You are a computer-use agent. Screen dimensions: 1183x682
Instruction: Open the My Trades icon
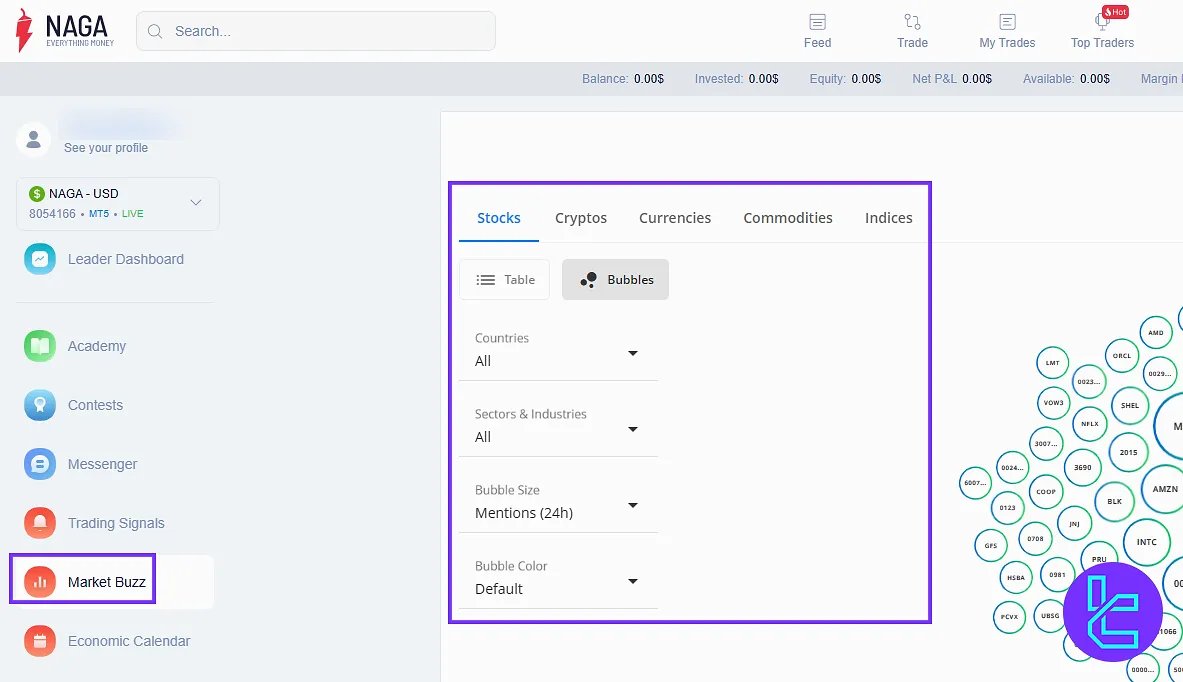(x=1007, y=22)
